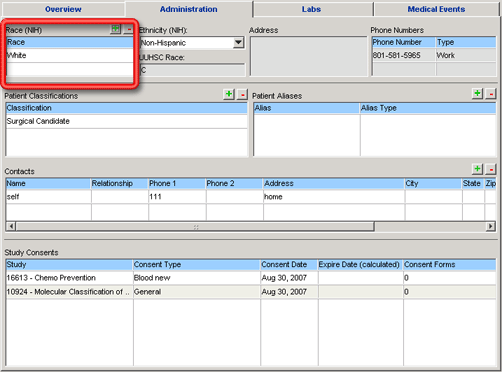This screenshot has height=372, width=502.
Task: Click the Phone Number column header
Action: coord(404,42)
